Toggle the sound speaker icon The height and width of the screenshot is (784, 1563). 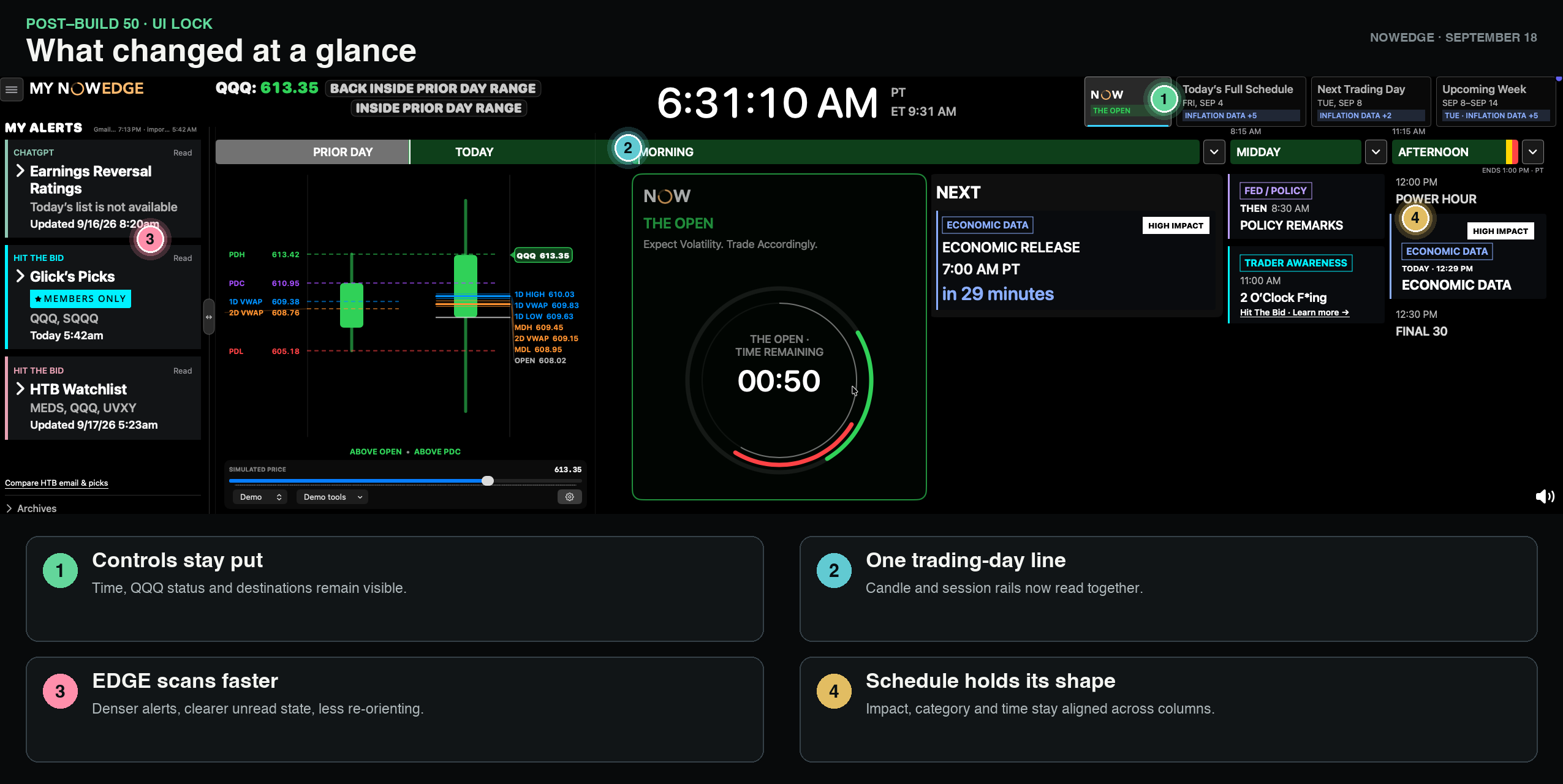(x=1545, y=496)
